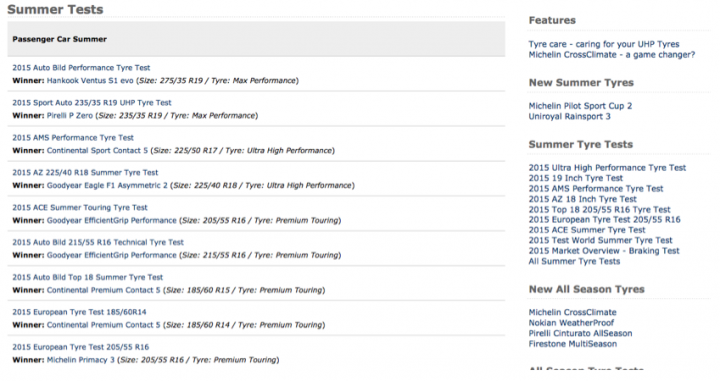Open the Uniroyal Rainsport 3 link

pos(569,116)
